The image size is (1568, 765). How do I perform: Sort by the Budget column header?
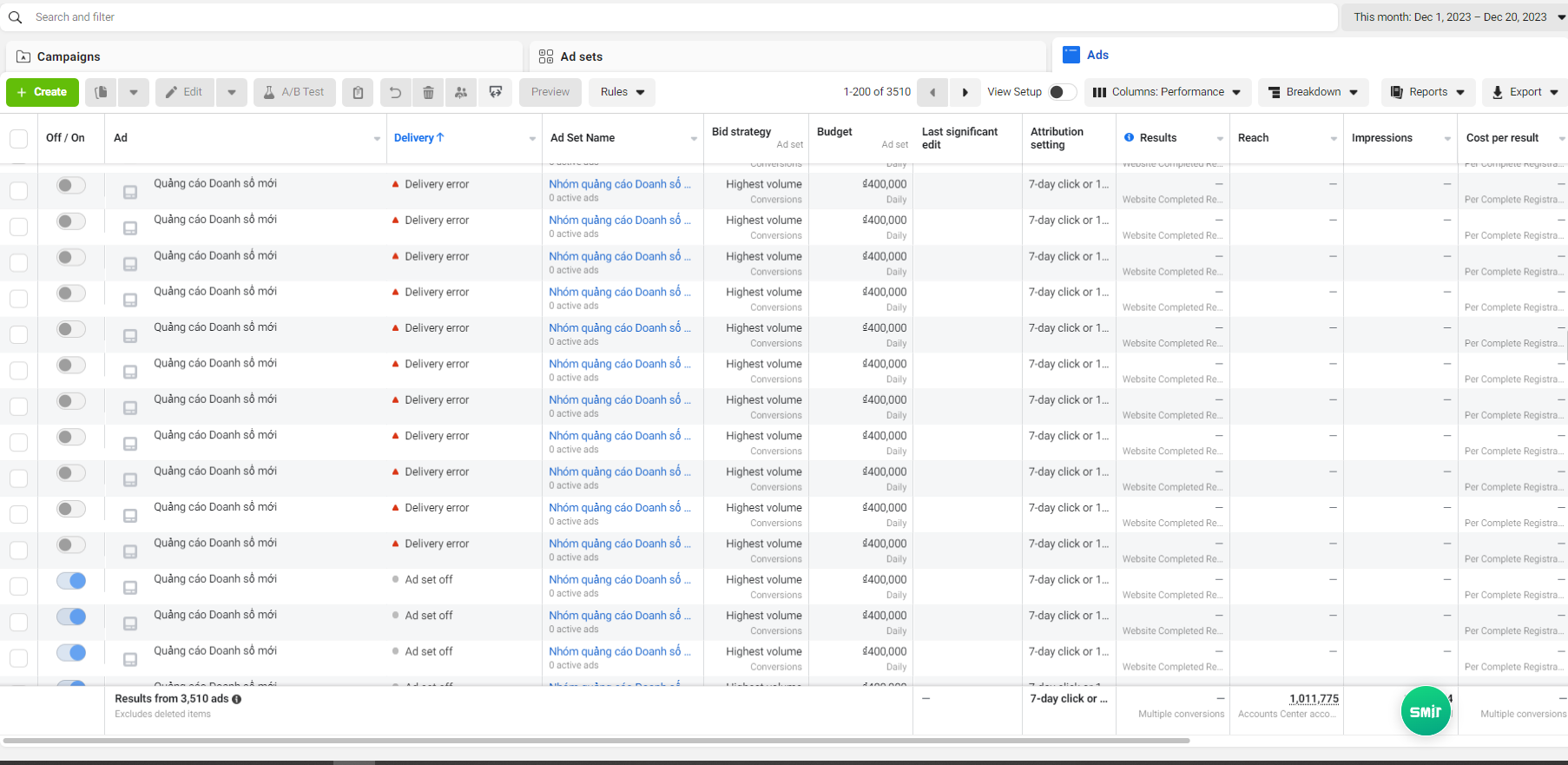pyautogui.click(x=834, y=132)
